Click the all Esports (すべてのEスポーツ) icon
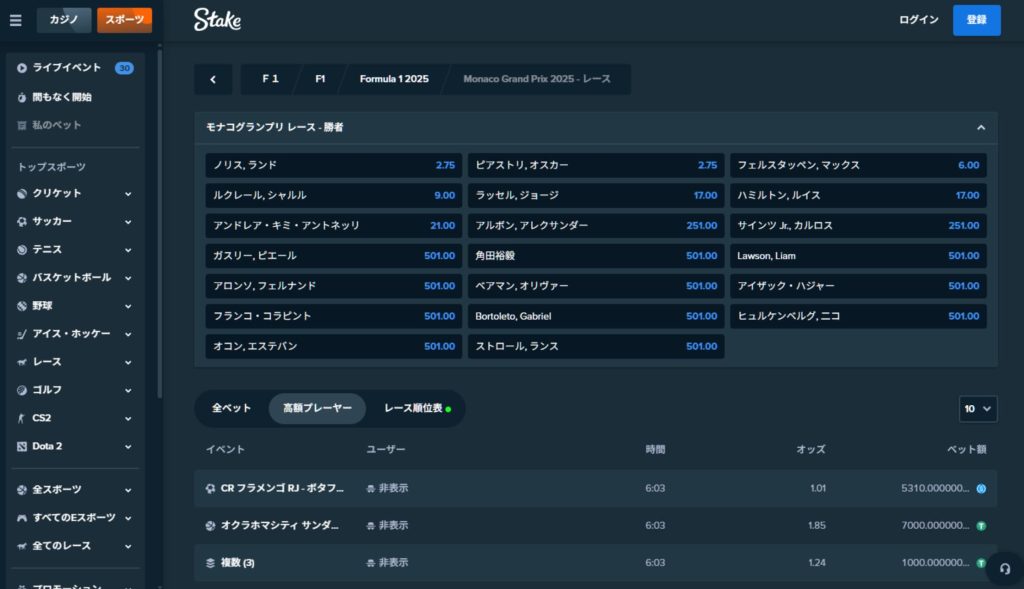The width and height of the screenshot is (1024, 589). [x=22, y=518]
